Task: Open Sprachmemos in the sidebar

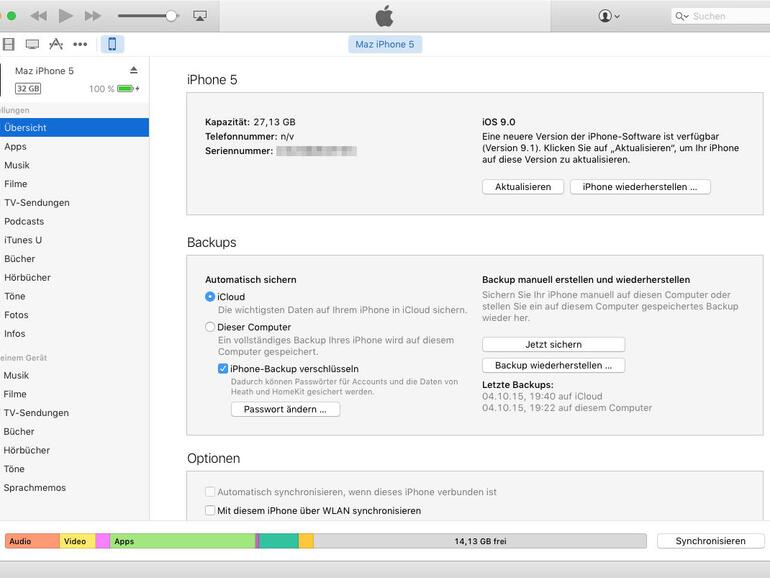Action: [74, 487]
